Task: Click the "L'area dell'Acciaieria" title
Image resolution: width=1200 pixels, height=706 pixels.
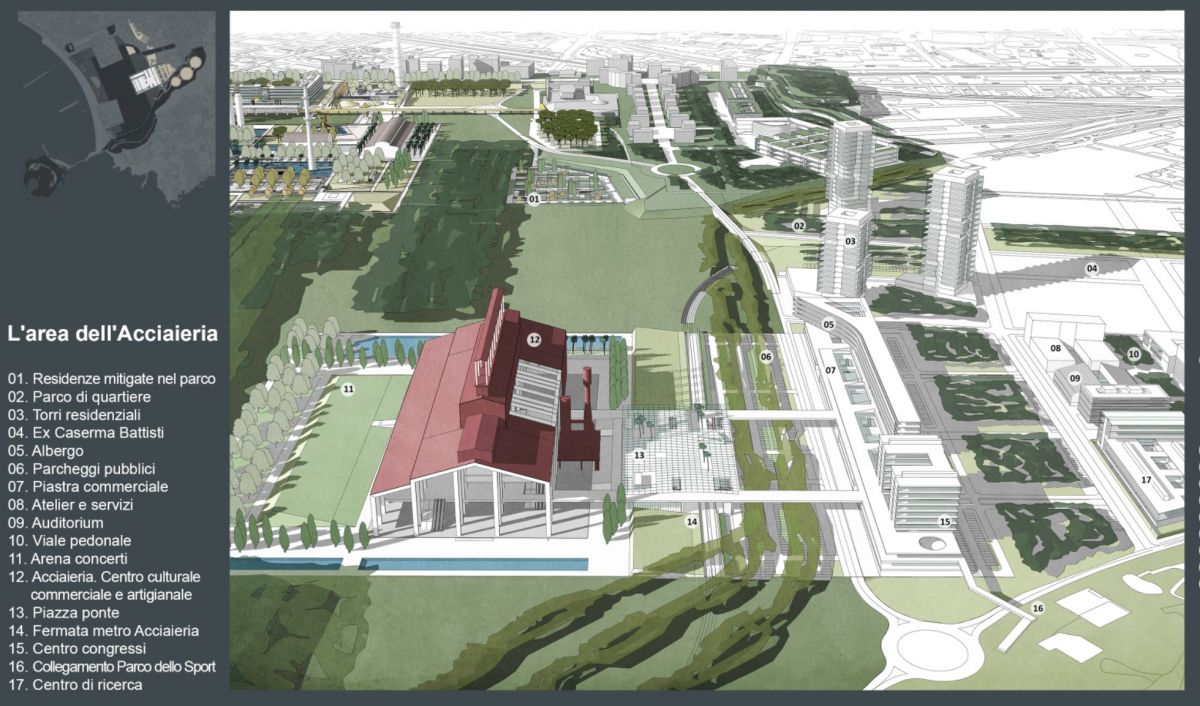Action: coord(112,334)
